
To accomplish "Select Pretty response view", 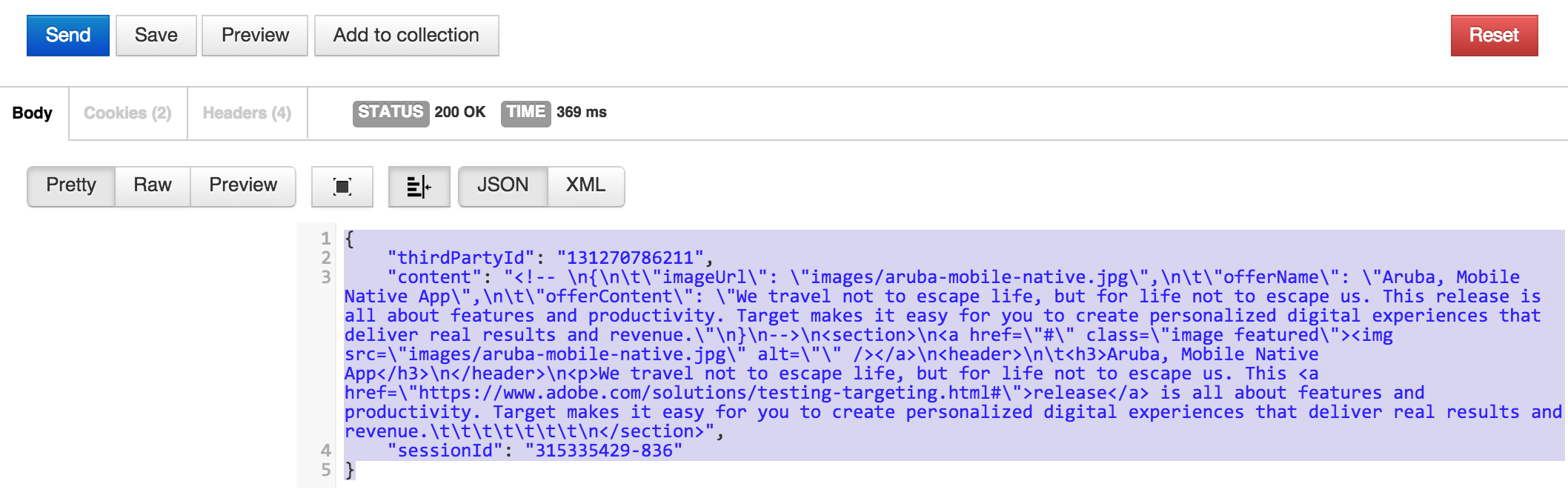I will pos(71,185).
